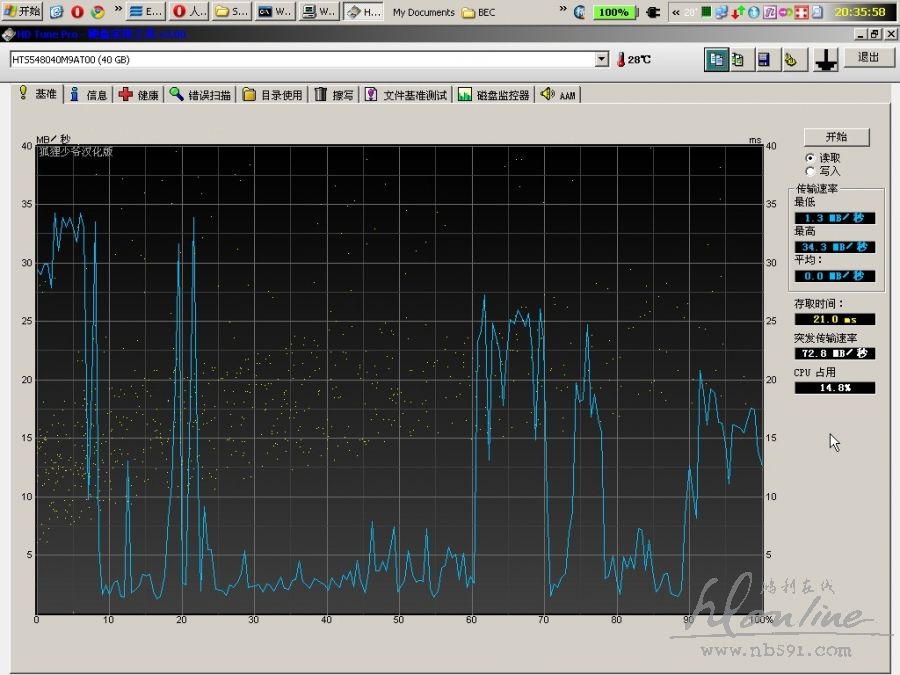Expand the quick launch overflow chevron
The image size is (900, 675).
(118, 12)
